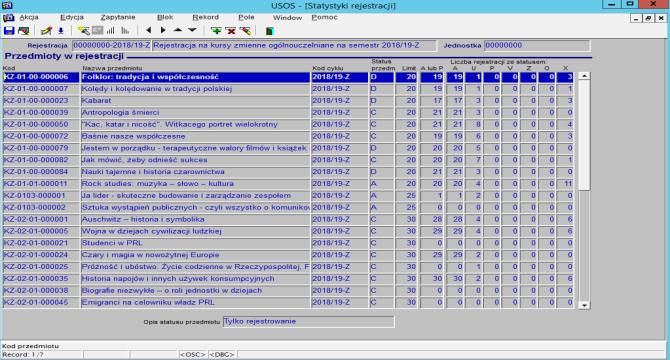Click code KZ-01-00-000079

tap(41, 148)
